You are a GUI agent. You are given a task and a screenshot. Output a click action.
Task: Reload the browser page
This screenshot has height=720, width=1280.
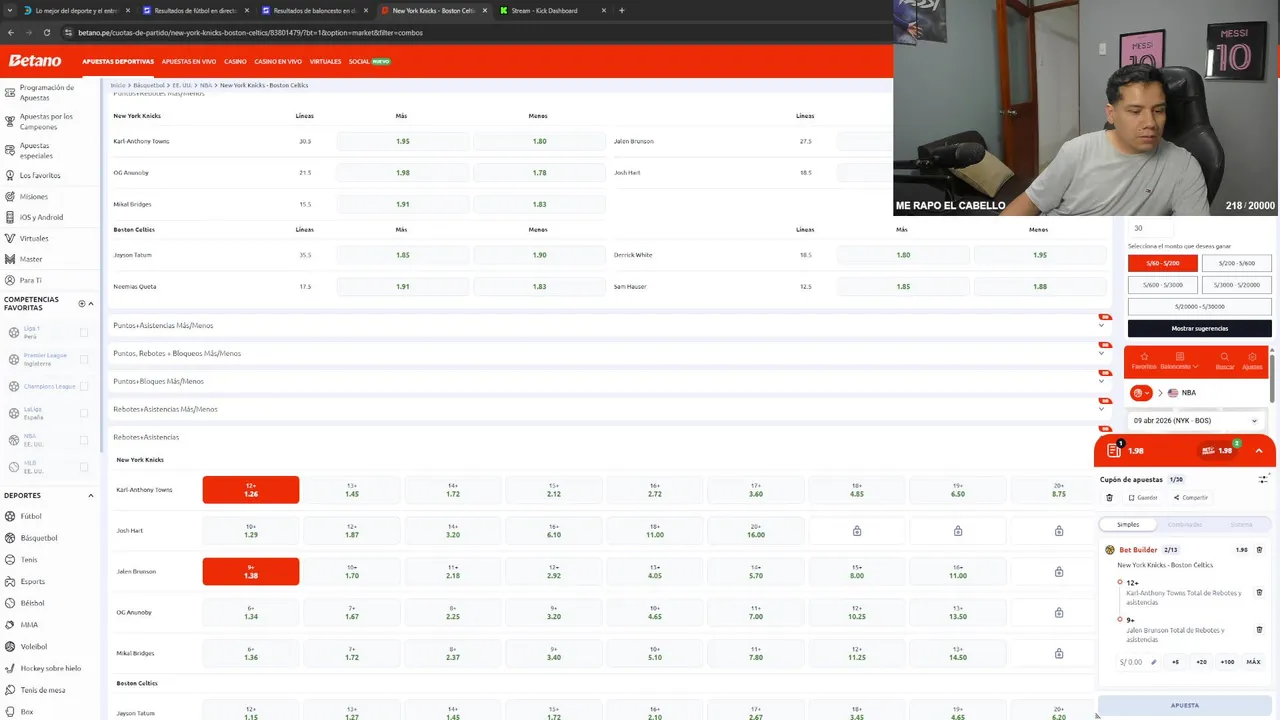pyautogui.click(x=47, y=32)
